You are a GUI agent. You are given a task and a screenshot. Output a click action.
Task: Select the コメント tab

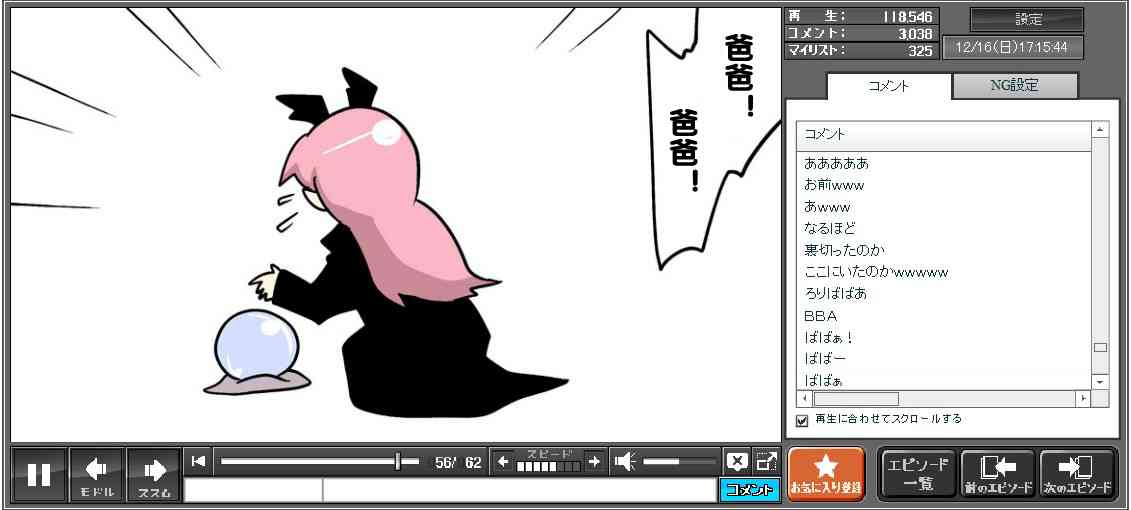888,86
